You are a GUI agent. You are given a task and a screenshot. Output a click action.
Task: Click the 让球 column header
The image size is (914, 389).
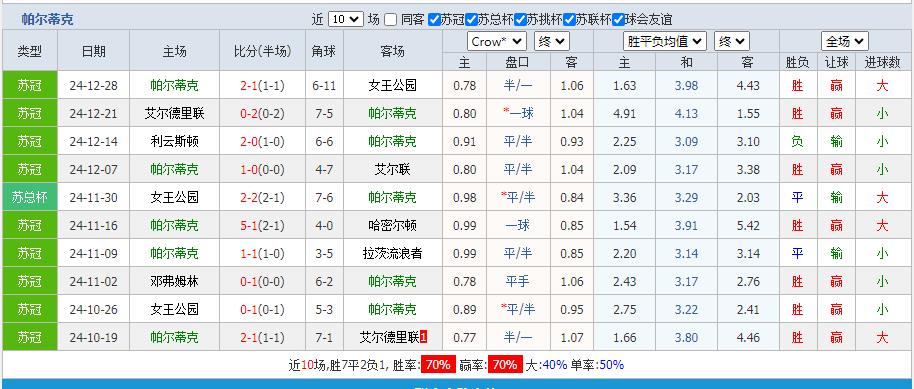tap(836, 62)
